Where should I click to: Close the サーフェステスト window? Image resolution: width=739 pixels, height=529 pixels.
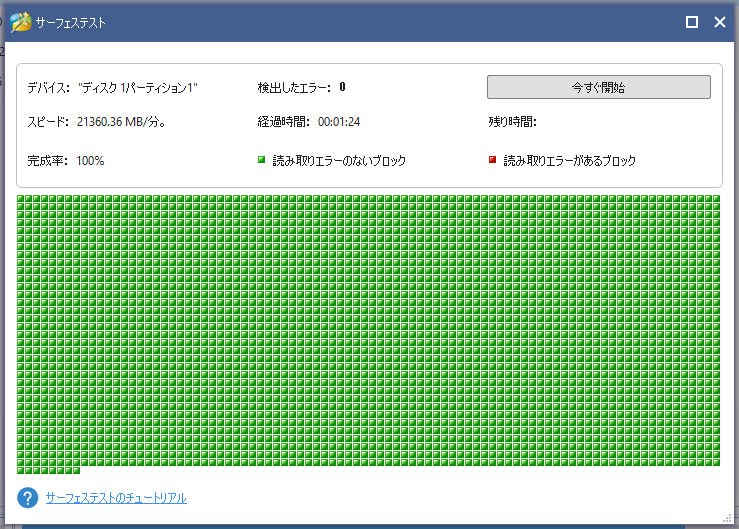point(720,22)
